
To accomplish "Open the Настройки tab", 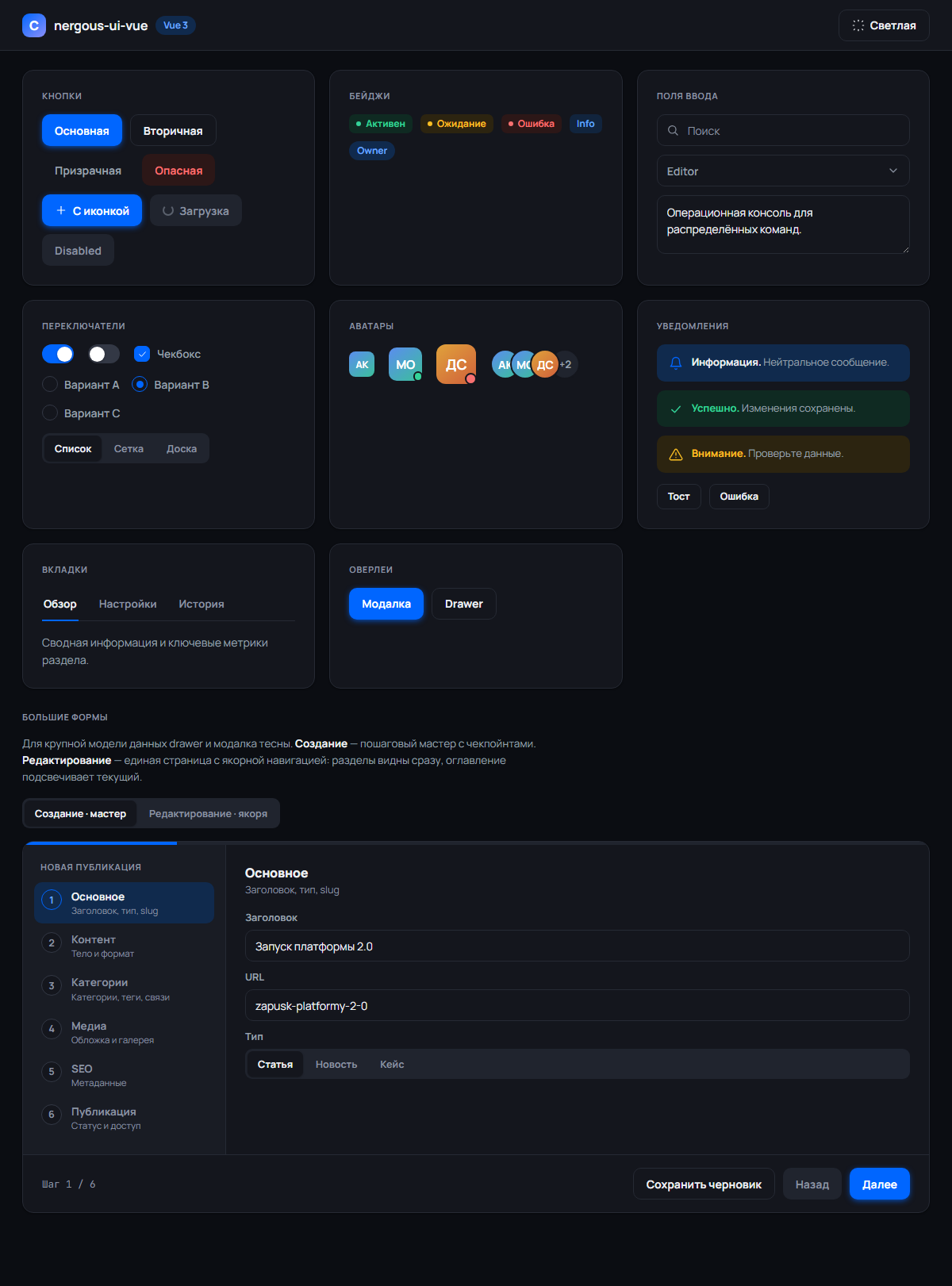I will [128, 604].
